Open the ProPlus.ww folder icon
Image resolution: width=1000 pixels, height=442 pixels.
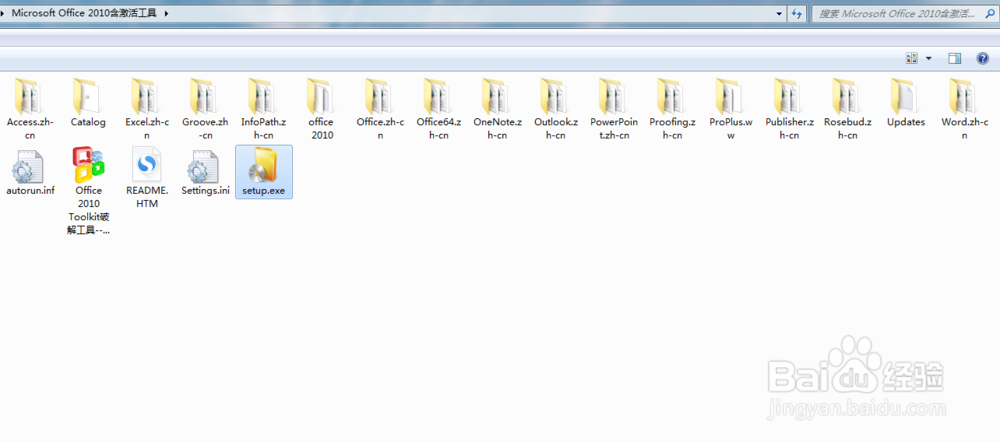(x=730, y=96)
